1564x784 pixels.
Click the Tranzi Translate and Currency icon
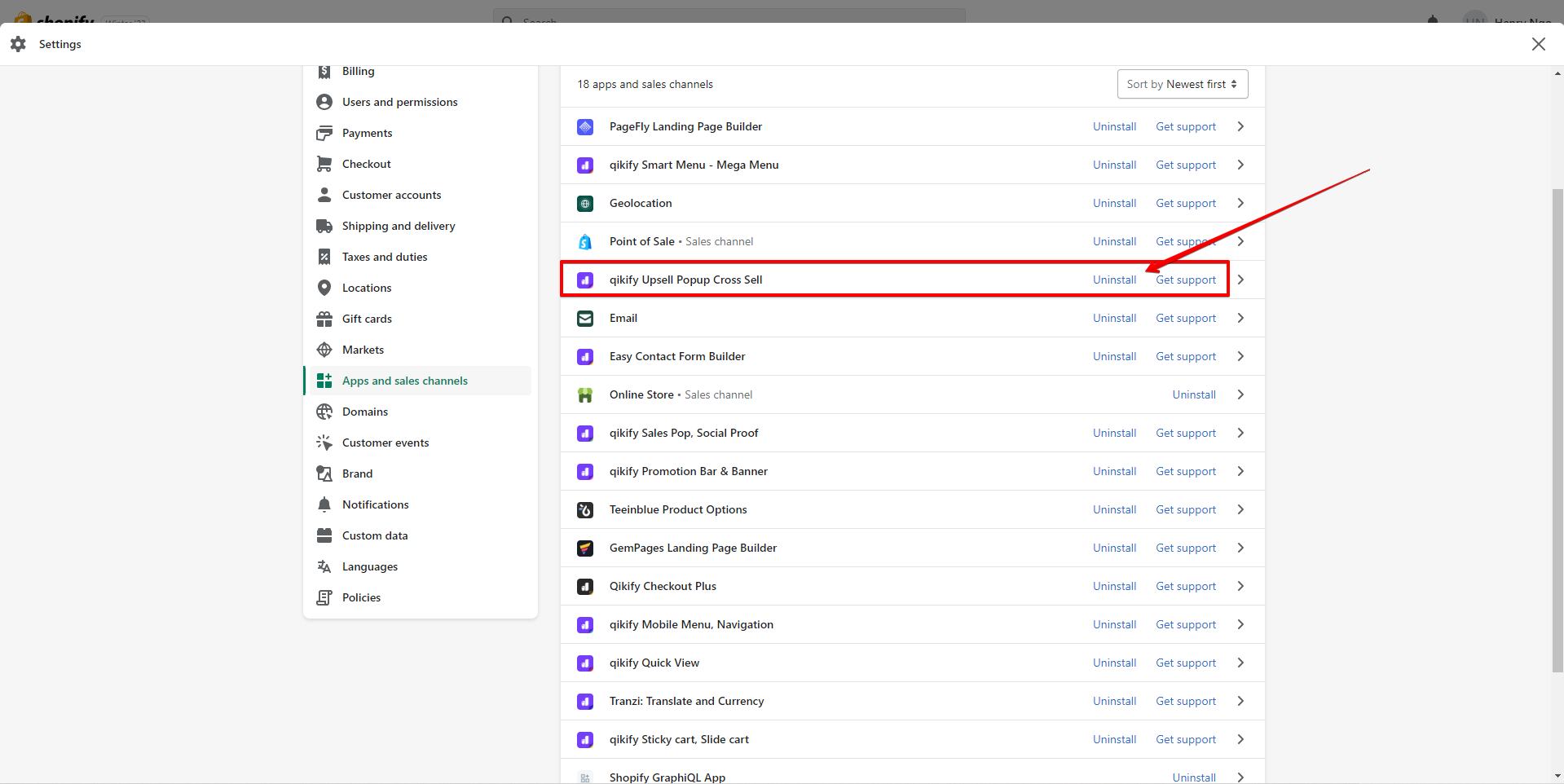pos(585,702)
